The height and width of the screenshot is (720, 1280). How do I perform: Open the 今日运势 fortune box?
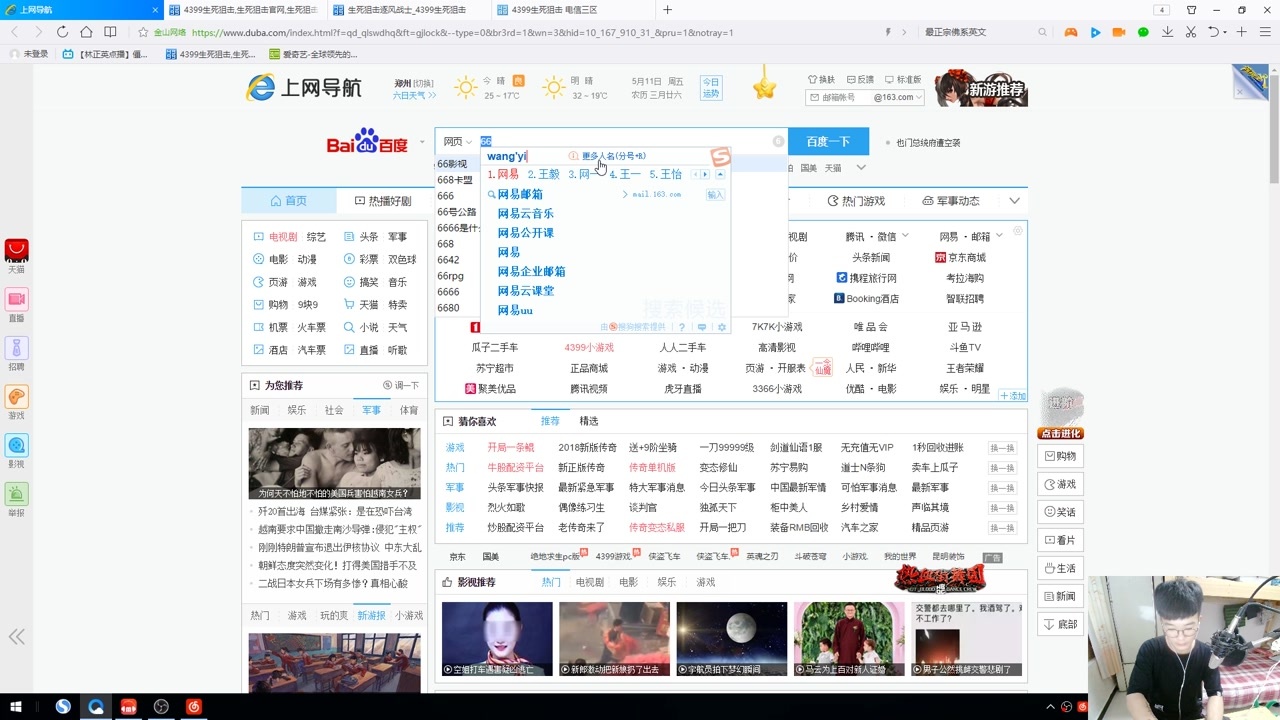pyautogui.click(x=710, y=88)
